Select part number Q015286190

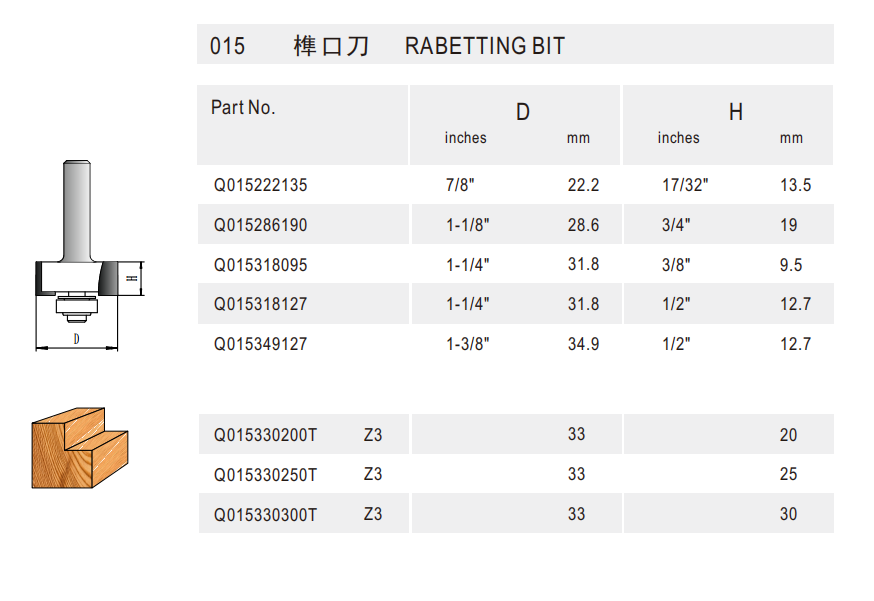[260, 226]
